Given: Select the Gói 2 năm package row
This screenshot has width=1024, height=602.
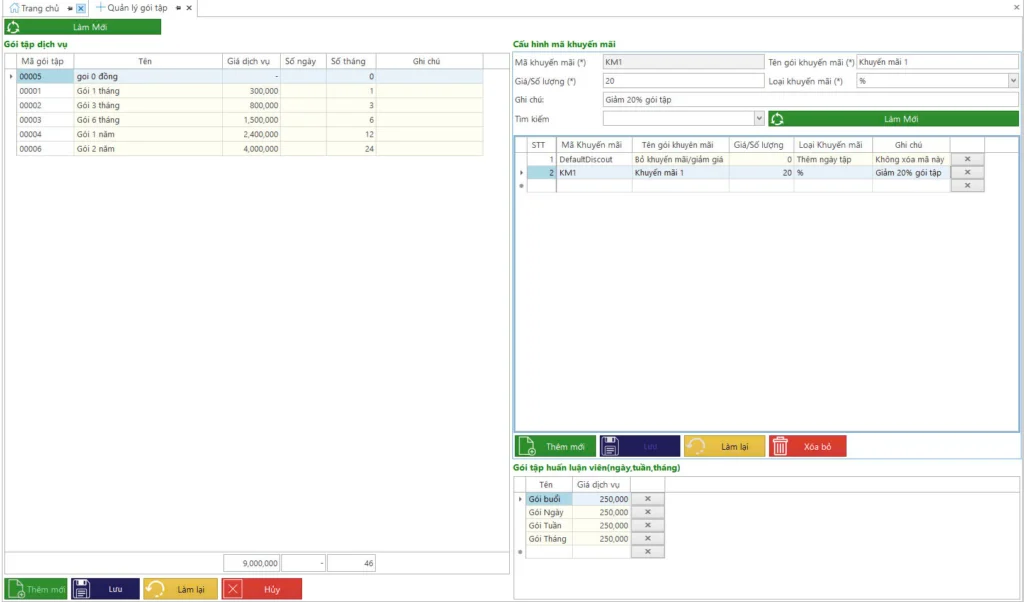Looking at the screenshot, I should tap(249, 149).
